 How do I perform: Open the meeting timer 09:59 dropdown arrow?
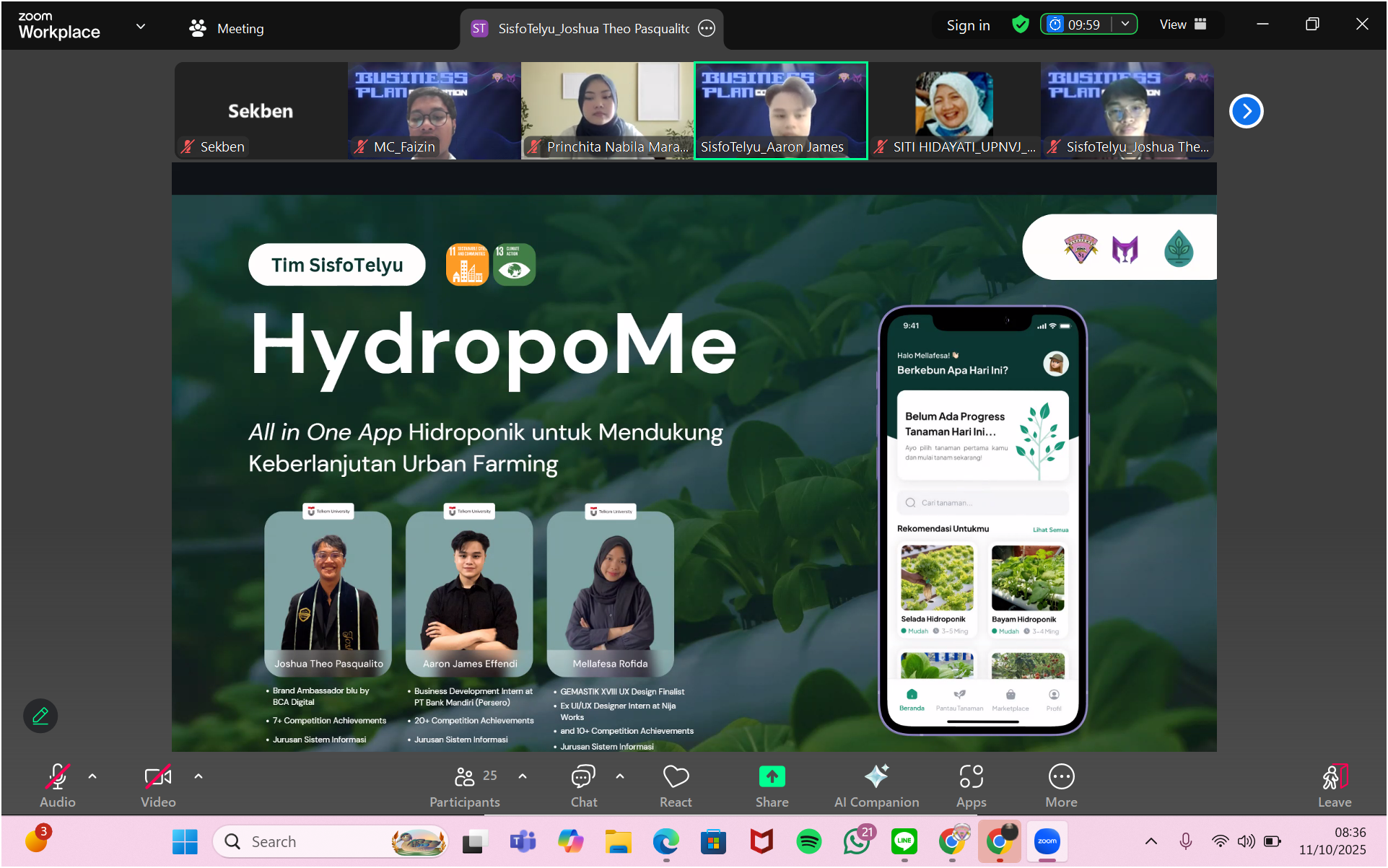[x=1125, y=25]
